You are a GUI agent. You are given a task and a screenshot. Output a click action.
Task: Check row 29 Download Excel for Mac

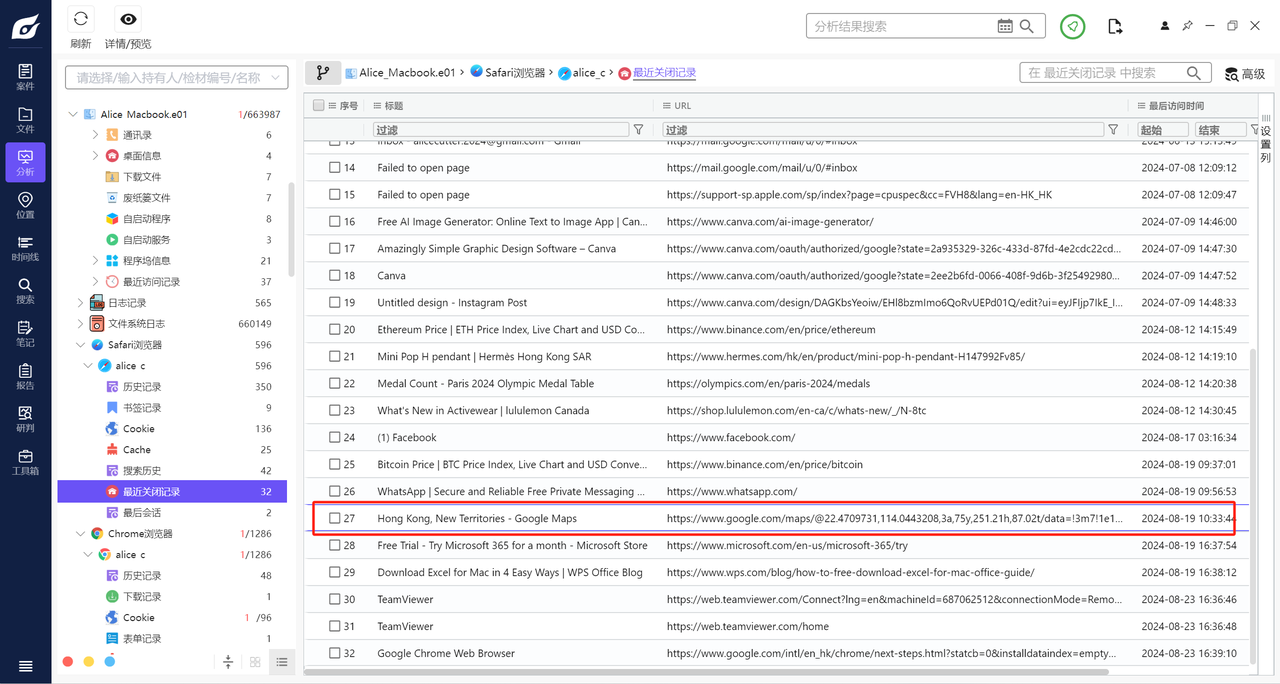pos(335,573)
